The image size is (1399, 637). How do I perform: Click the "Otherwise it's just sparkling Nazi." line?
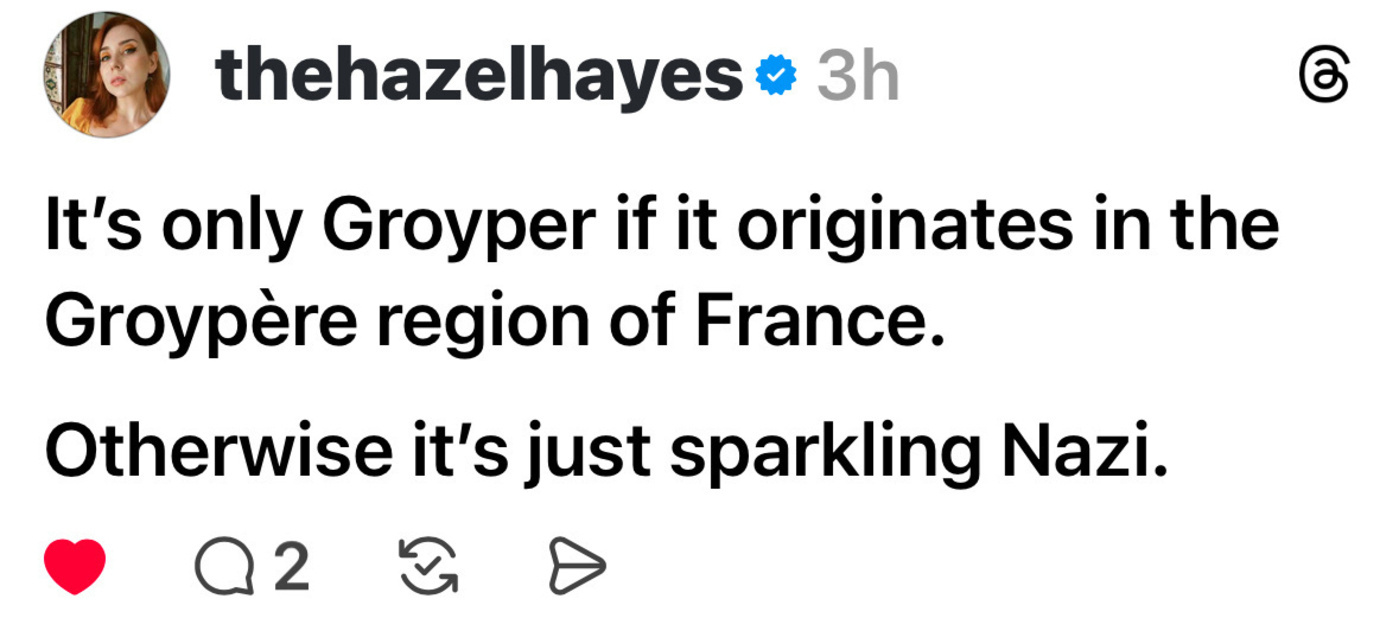607,452
